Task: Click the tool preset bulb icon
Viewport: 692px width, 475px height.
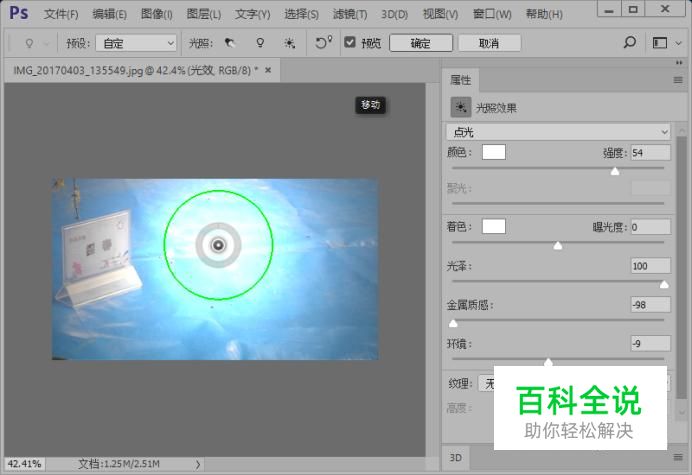Action: point(29,43)
